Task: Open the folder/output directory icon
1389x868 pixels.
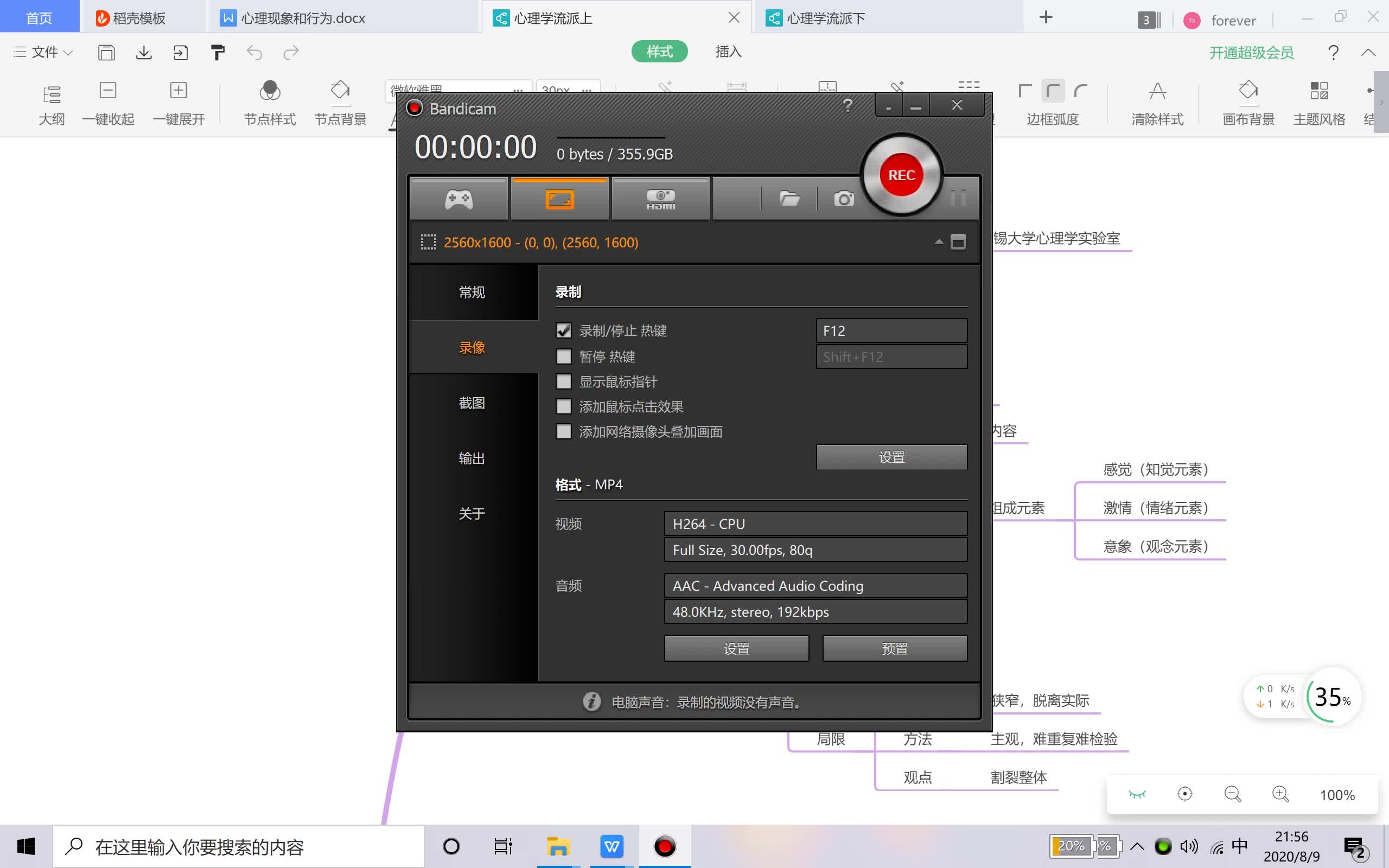Action: (791, 198)
